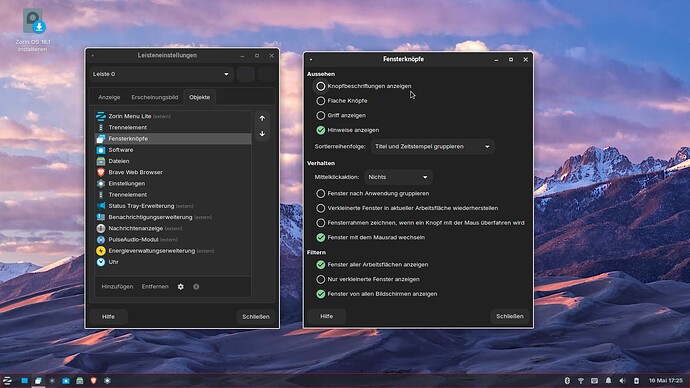The image size is (690, 388).
Task: Open the Bluetooth tray icon
Action: [x=567, y=381]
